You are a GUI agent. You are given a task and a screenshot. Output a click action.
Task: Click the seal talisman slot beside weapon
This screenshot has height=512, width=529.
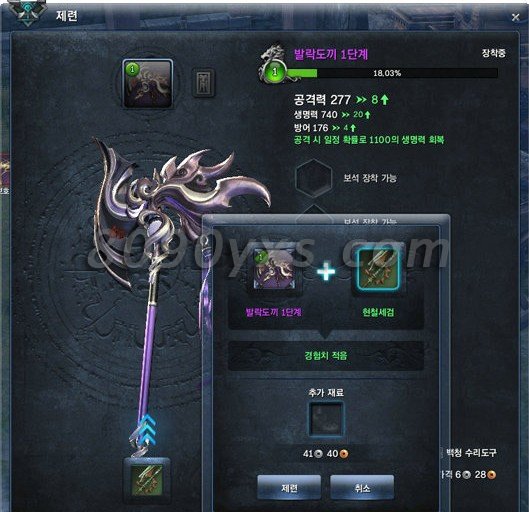pyautogui.click(x=203, y=83)
